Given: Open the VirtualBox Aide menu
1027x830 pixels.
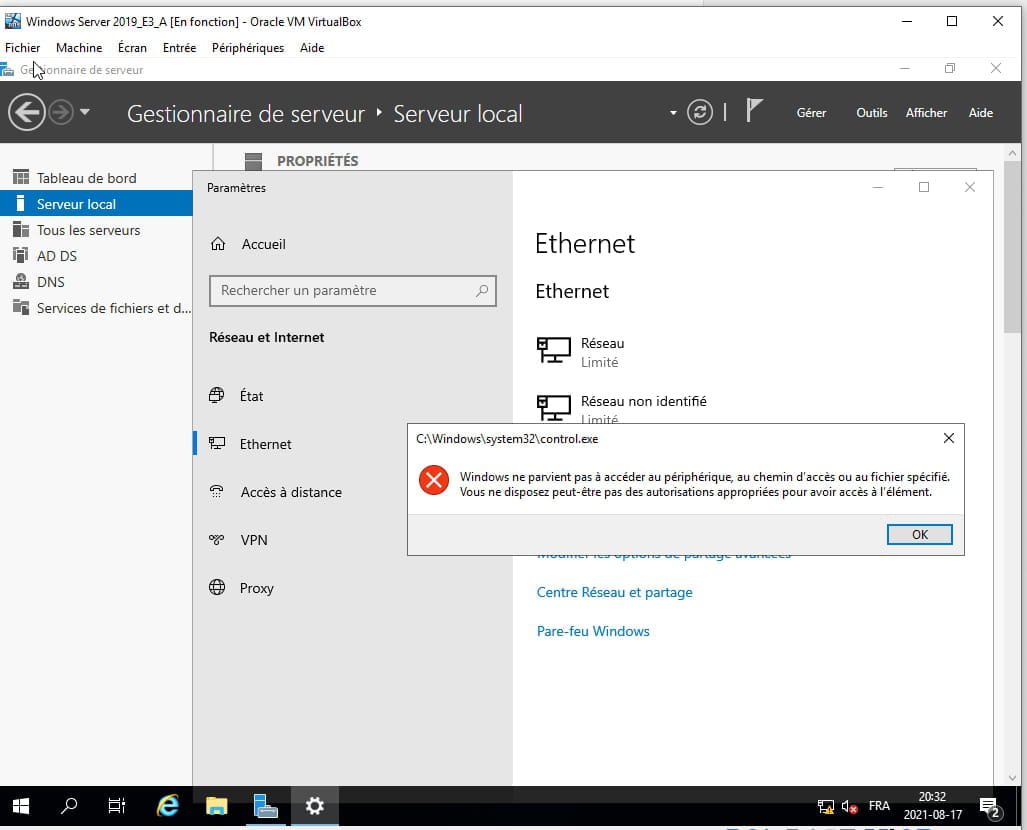Looking at the screenshot, I should coord(312,48).
